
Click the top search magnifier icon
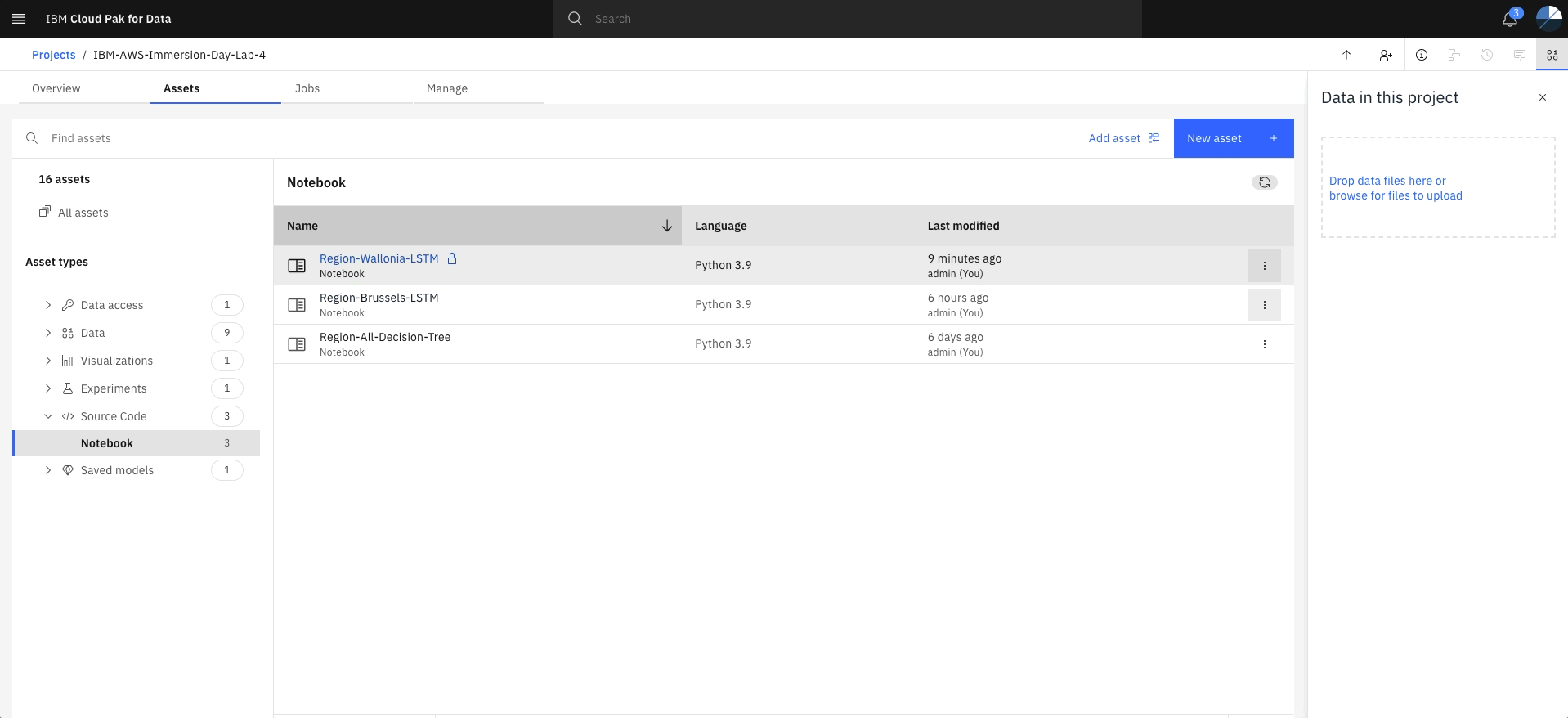coord(575,19)
